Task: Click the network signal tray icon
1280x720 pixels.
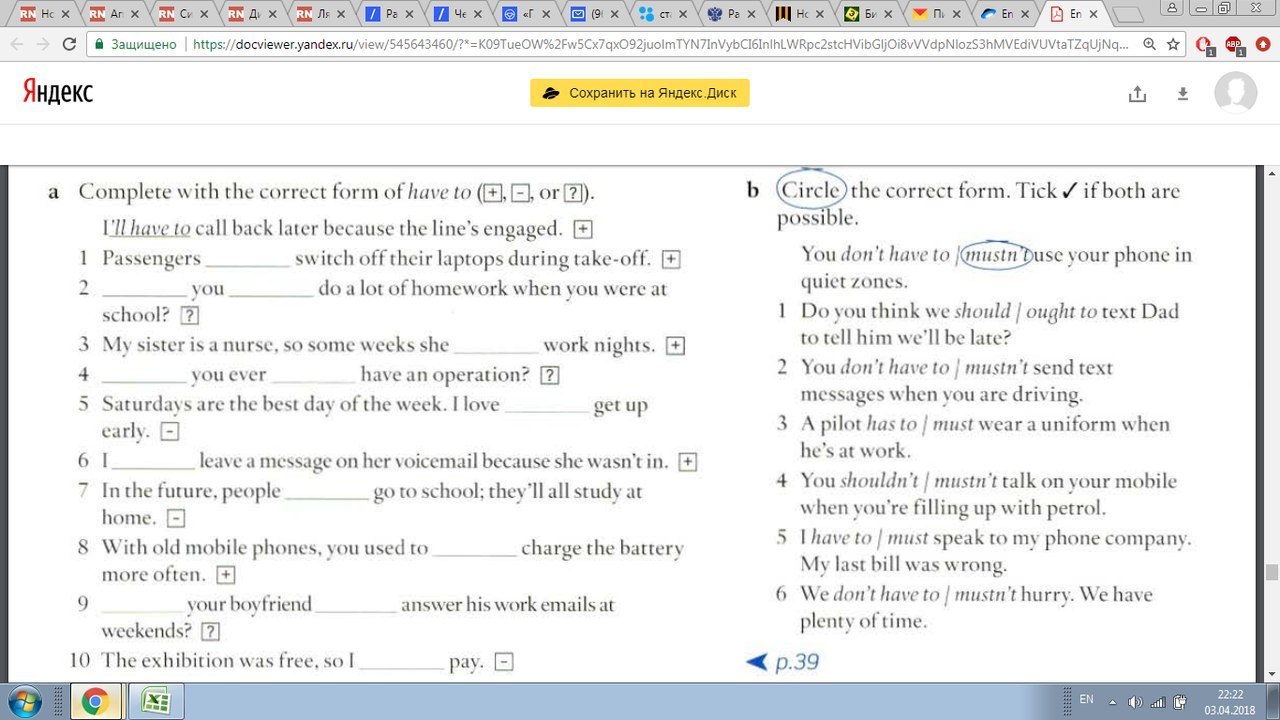Action: pos(1158,701)
